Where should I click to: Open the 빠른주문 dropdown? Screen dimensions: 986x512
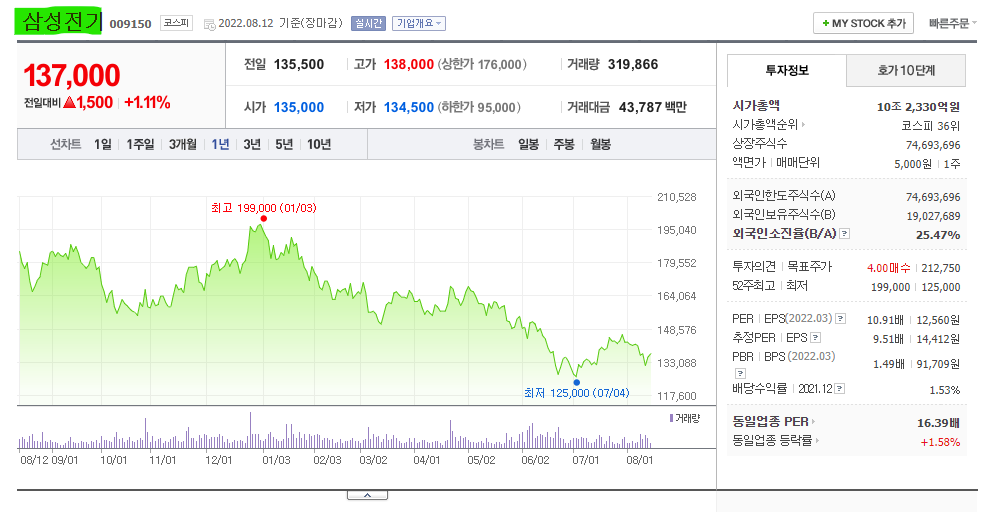(x=953, y=23)
